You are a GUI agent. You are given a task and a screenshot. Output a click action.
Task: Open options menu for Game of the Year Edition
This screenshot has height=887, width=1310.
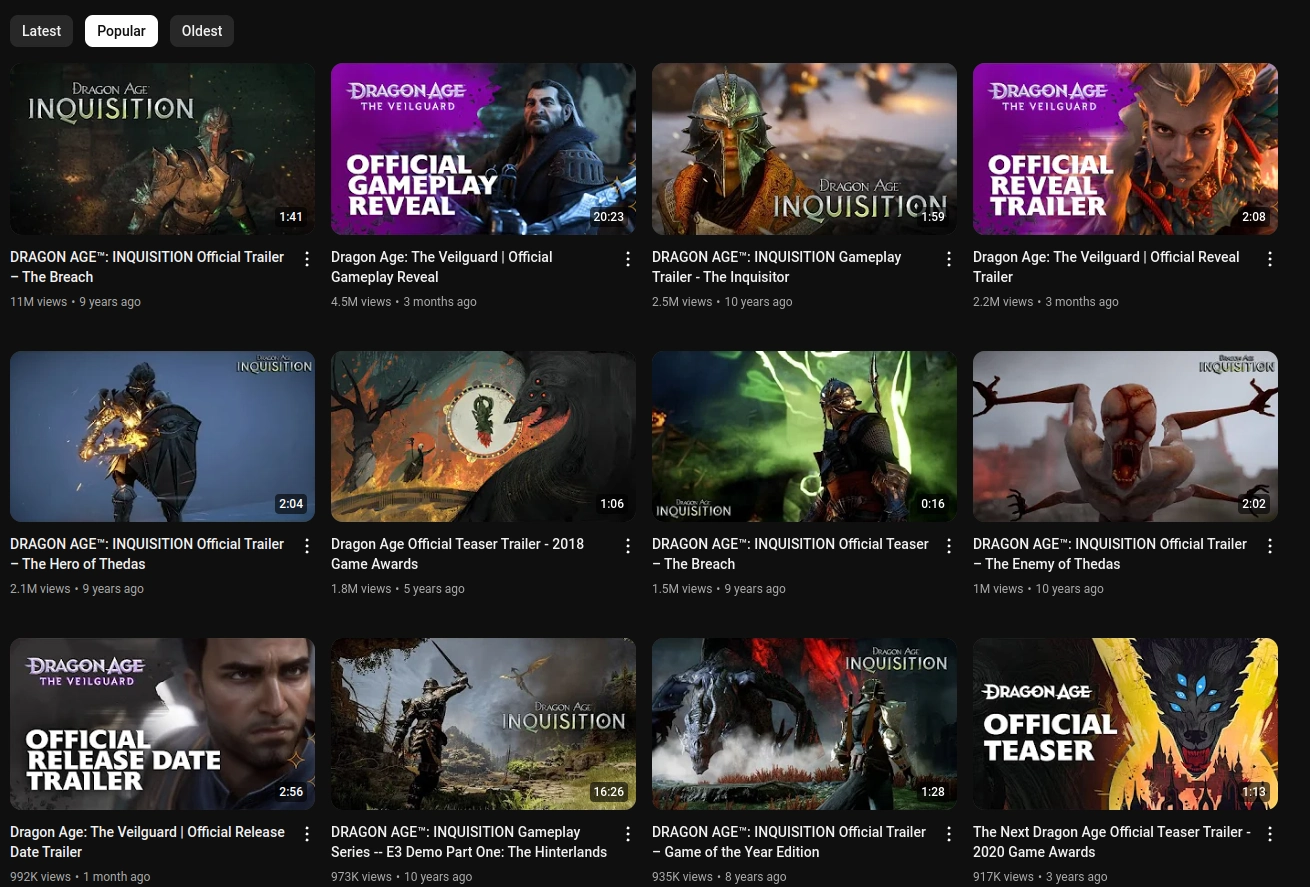pyautogui.click(x=949, y=834)
